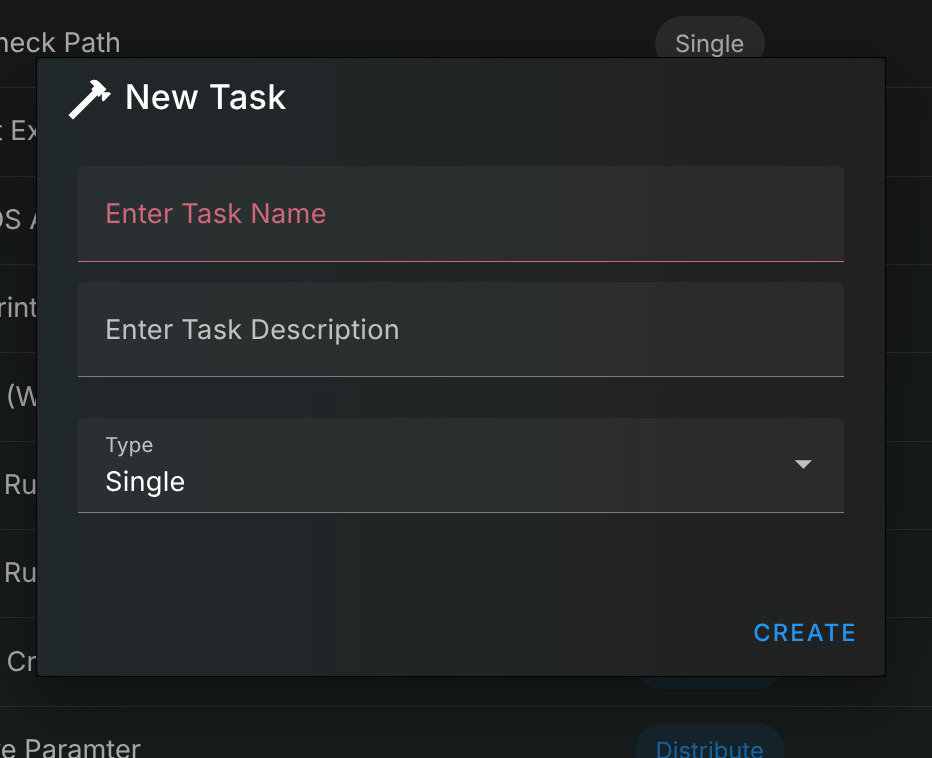Select the Check Path task row
This screenshot has width=932, height=758.
(x=60, y=43)
